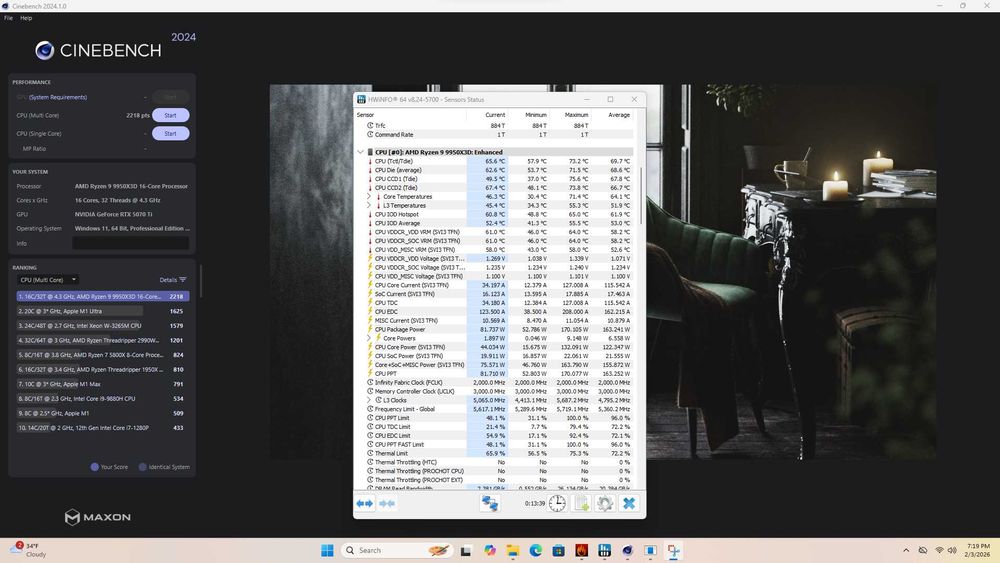The height and width of the screenshot is (563, 1000).
Task: Show hidden tray icons chevron
Action: click(x=906, y=550)
